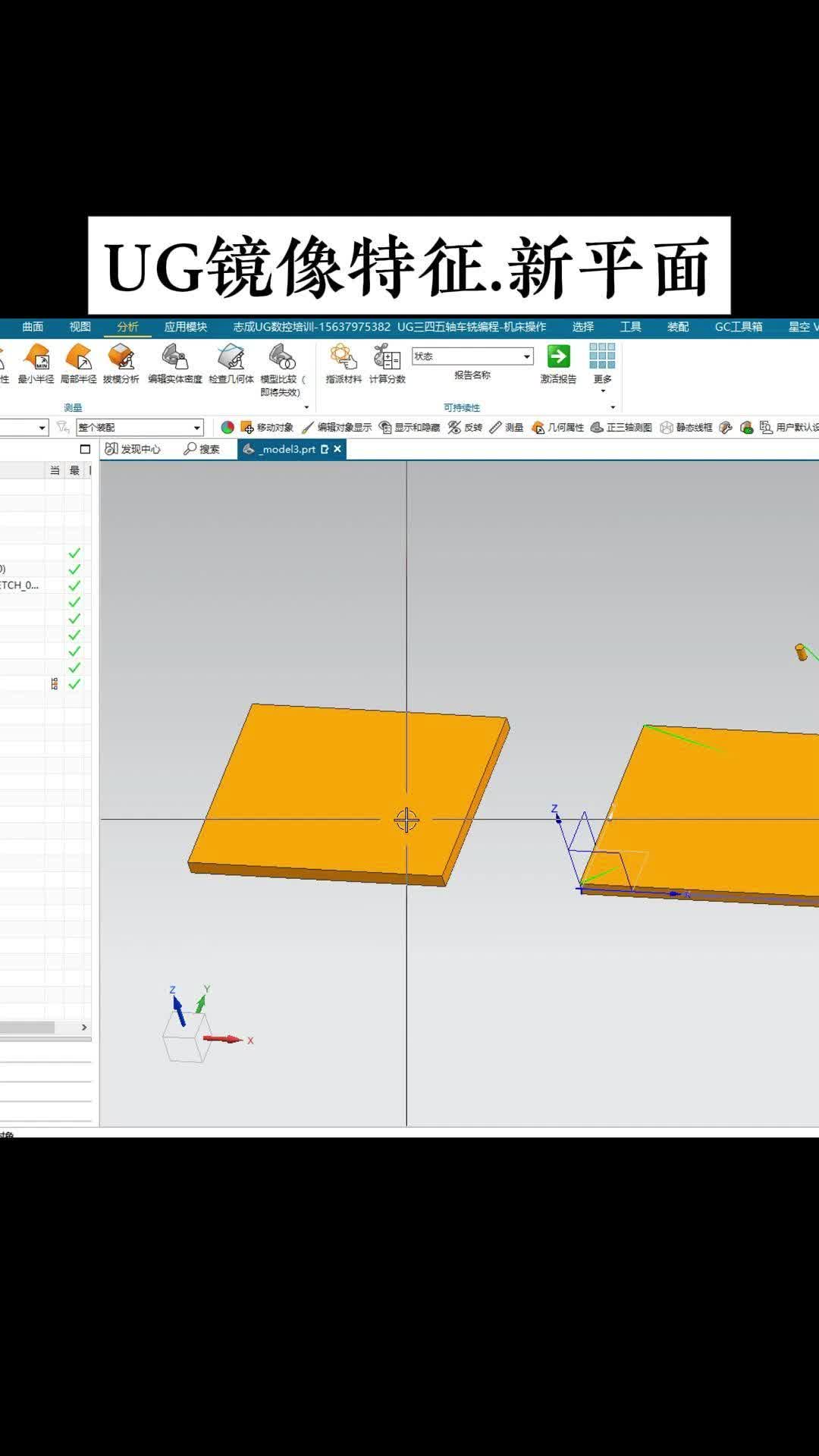Toggle the fourth green checkmark in navigator
Viewport: 819px width, 1456px height.
tap(74, 602)
